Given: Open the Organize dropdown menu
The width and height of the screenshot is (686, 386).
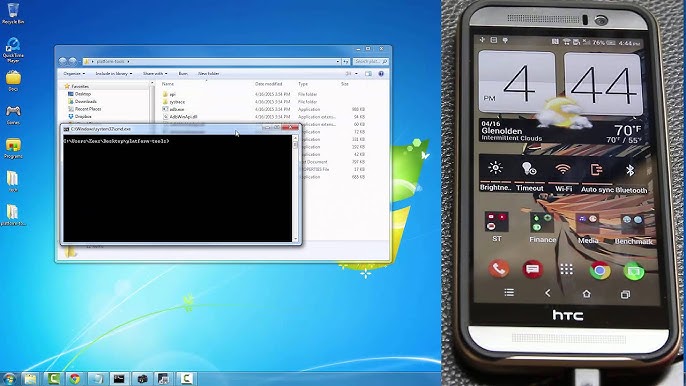Looking at the screenshot, I should [x=74, y=74].
